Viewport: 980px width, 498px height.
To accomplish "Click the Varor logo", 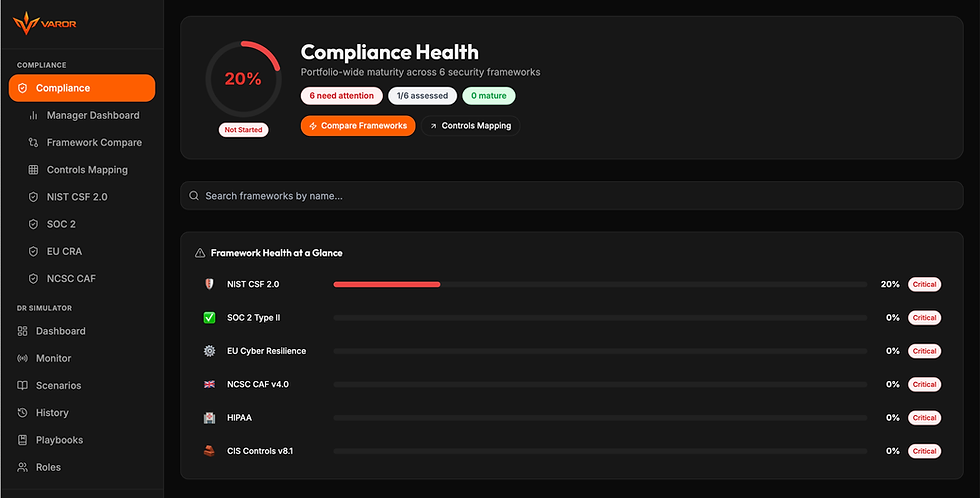I will [x=44, y=24].
